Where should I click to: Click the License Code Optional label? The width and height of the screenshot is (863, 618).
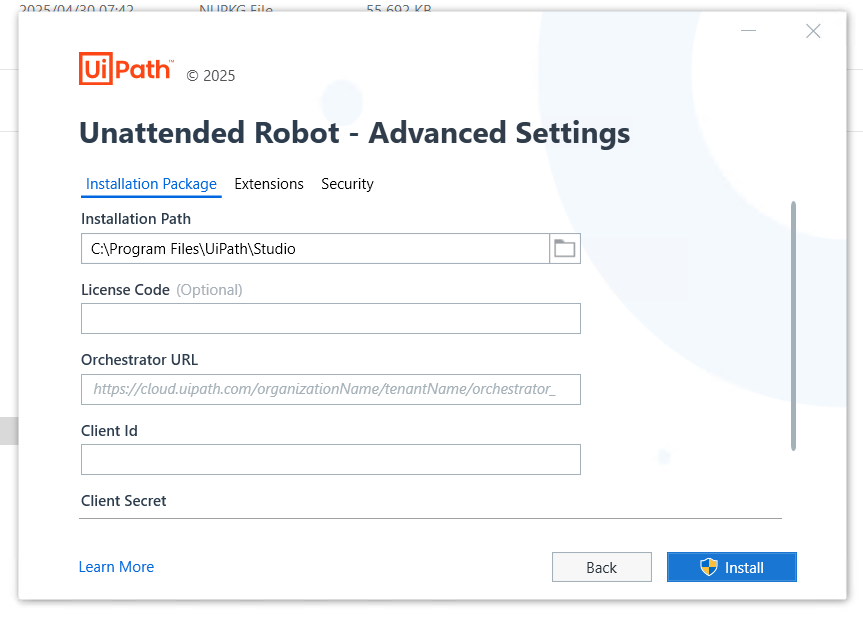click(209, 290)
